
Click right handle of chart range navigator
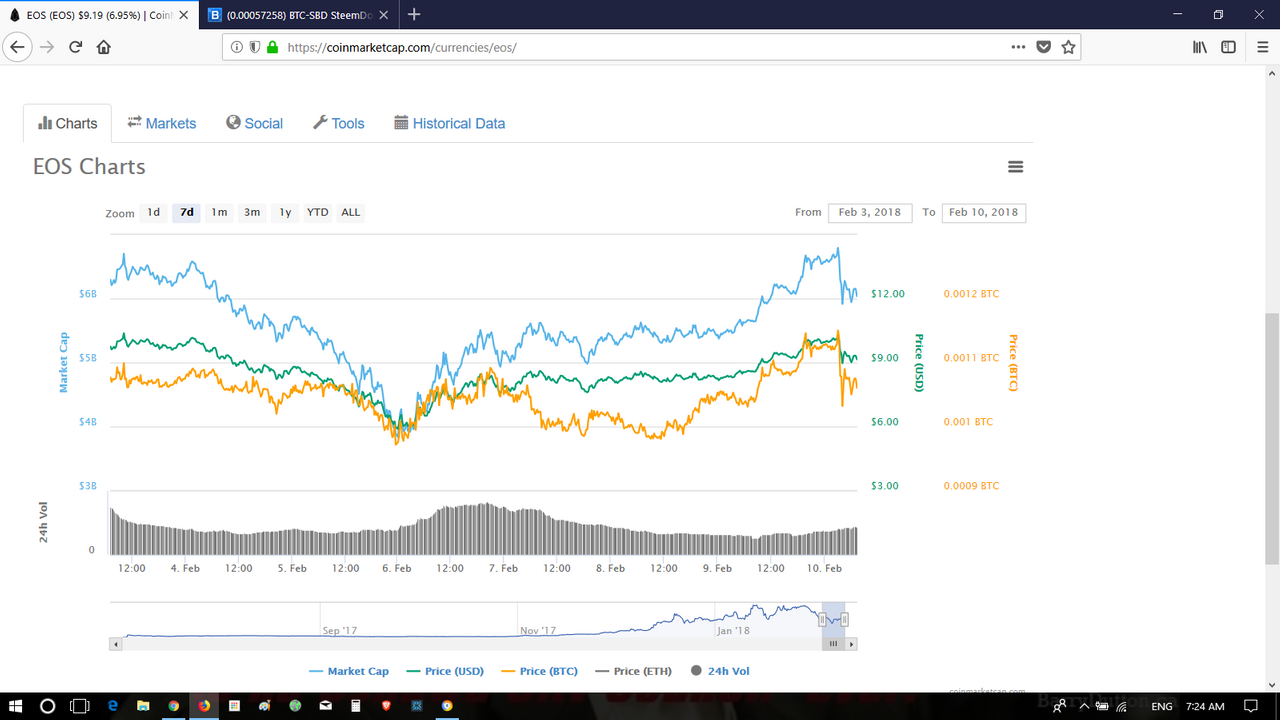coord(845,620)
